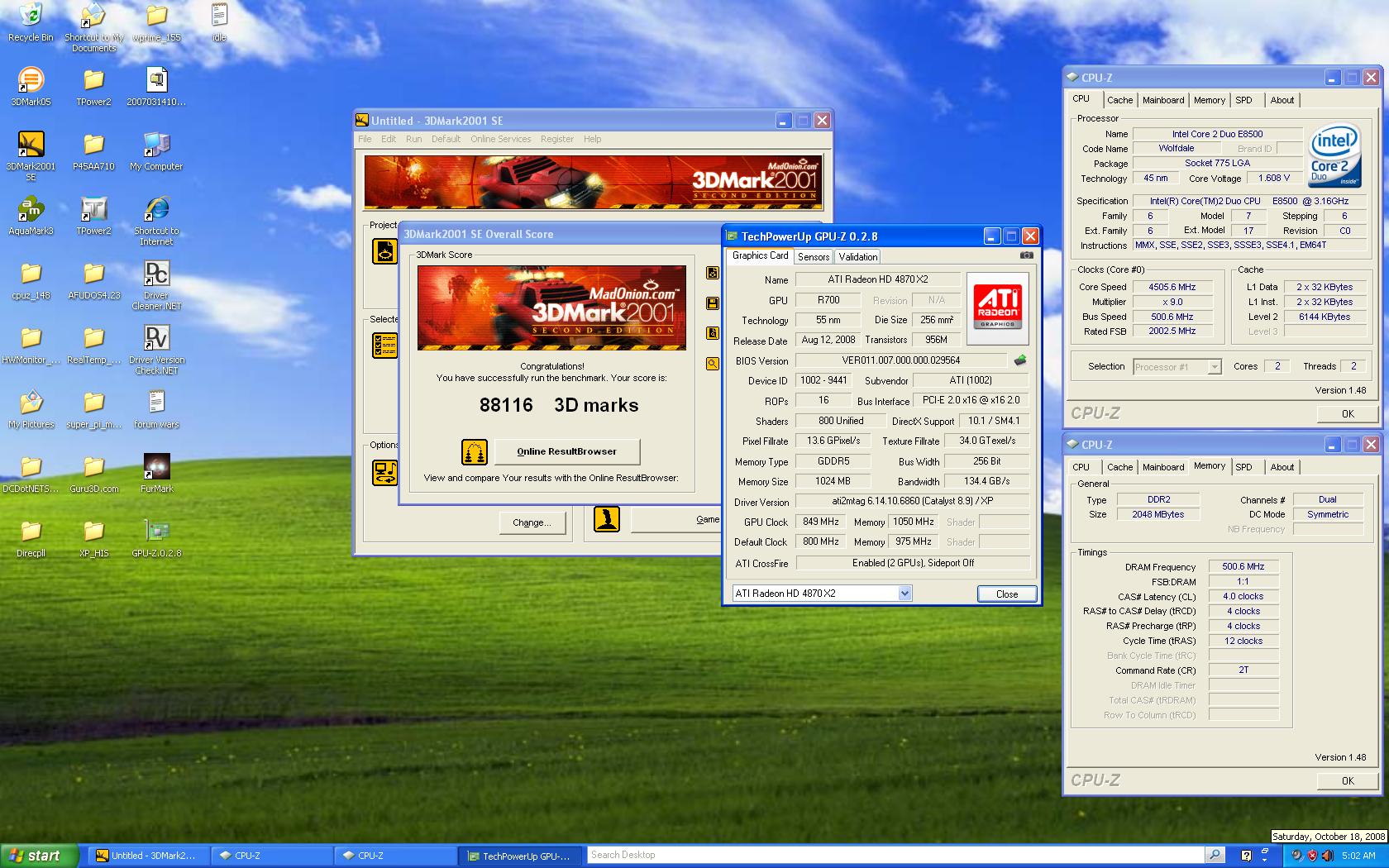Click OK in the lower CPU-Z window

point(1348,780)
